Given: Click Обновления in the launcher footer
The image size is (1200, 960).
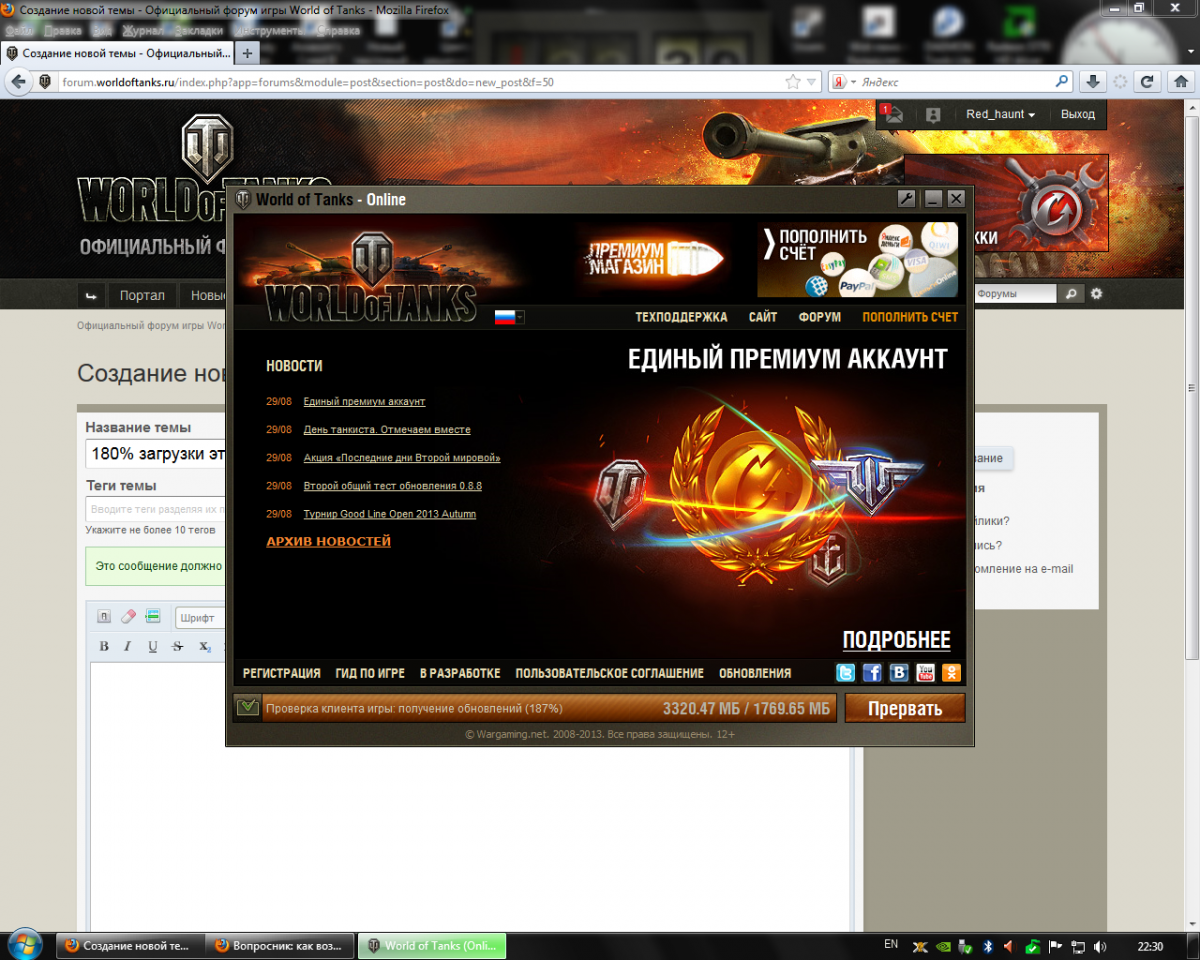Looking at the screenshot, I should [x=755, y=673].
